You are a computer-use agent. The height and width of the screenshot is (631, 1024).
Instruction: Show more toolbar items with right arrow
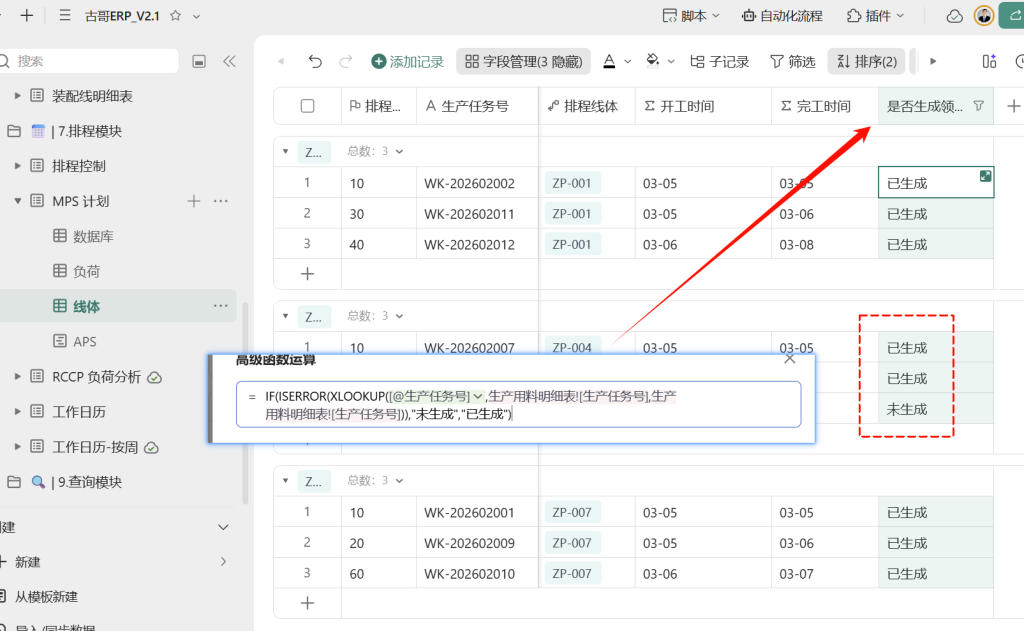tap(933, 61)
